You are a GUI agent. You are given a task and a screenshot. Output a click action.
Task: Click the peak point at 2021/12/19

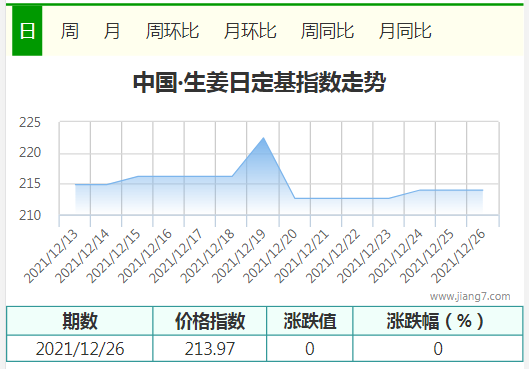pos(263,138)
